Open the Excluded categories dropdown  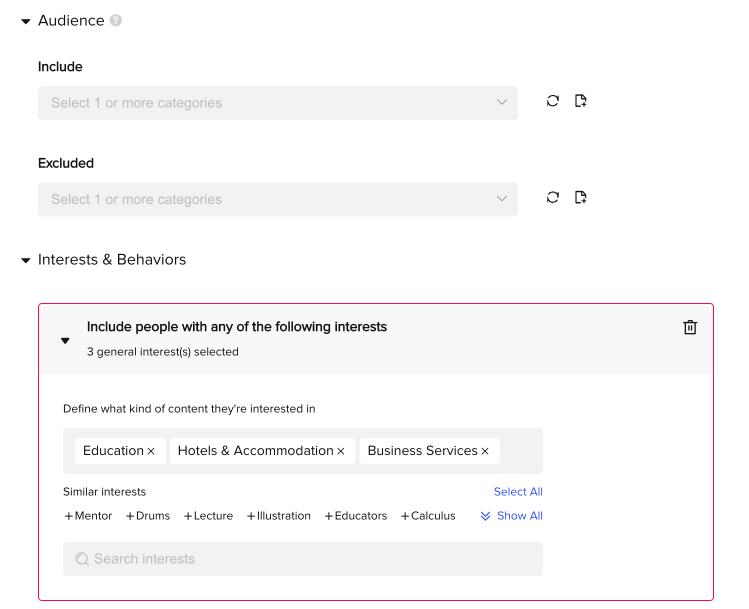point(278,199)
